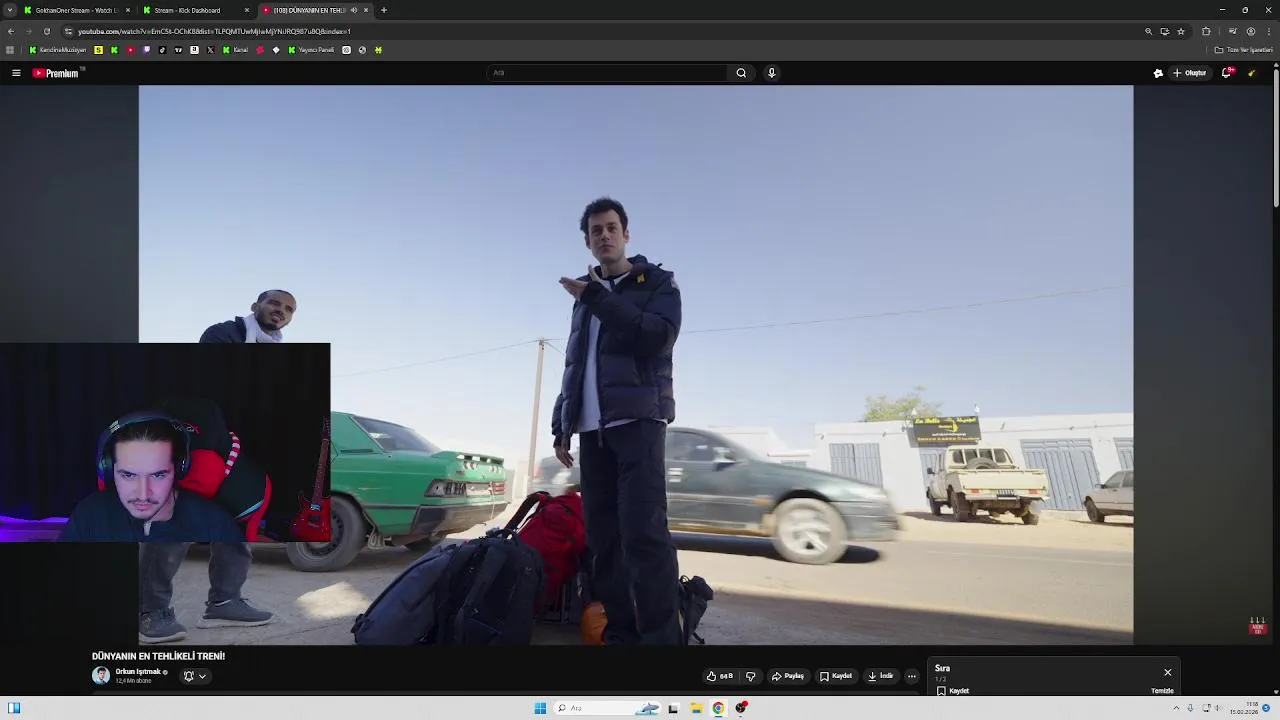Open Yayıncı Paneli bookmark
This screenshot has height=720, width=1280.
[311, 50]
